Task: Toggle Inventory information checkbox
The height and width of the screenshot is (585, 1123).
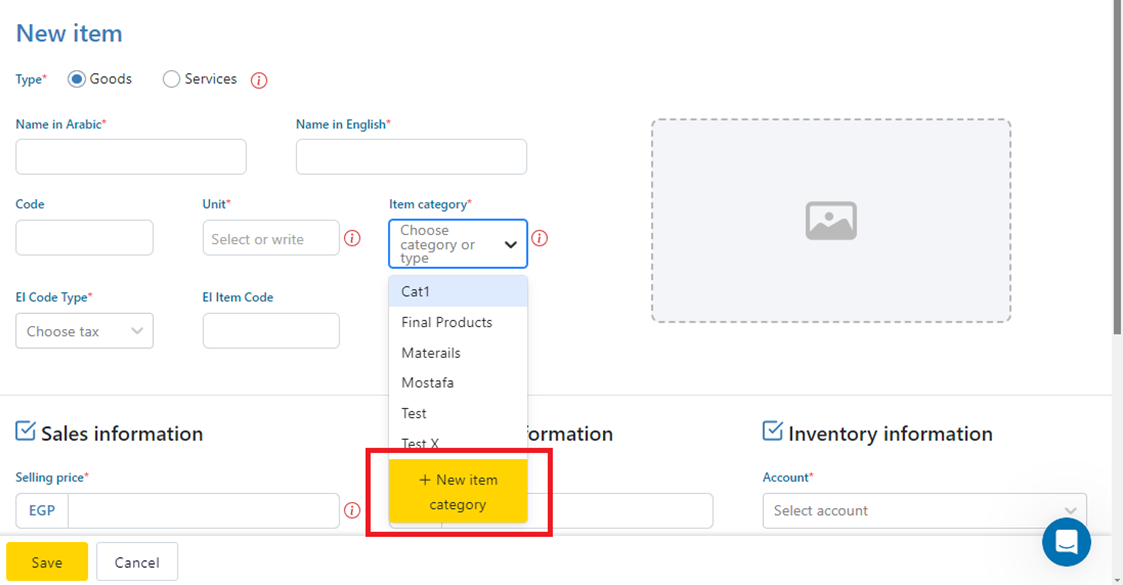Action: 772,431
